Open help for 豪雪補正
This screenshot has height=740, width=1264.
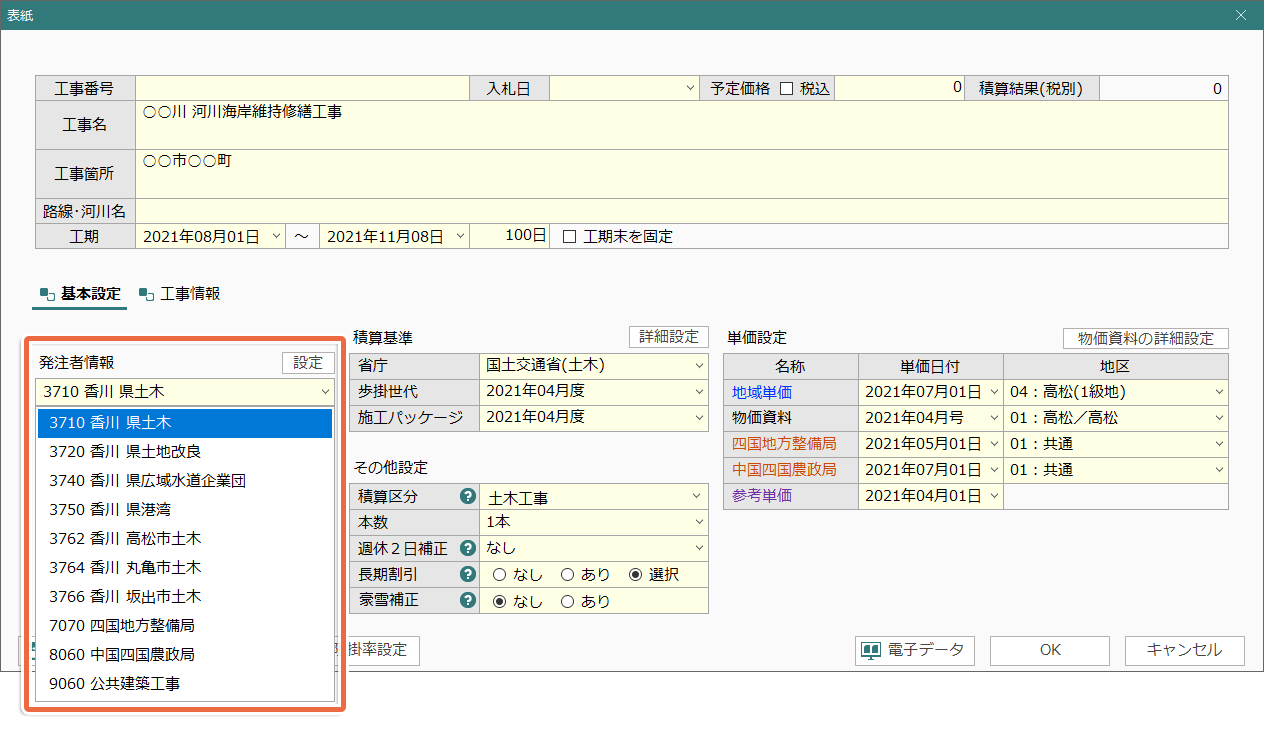466,601
